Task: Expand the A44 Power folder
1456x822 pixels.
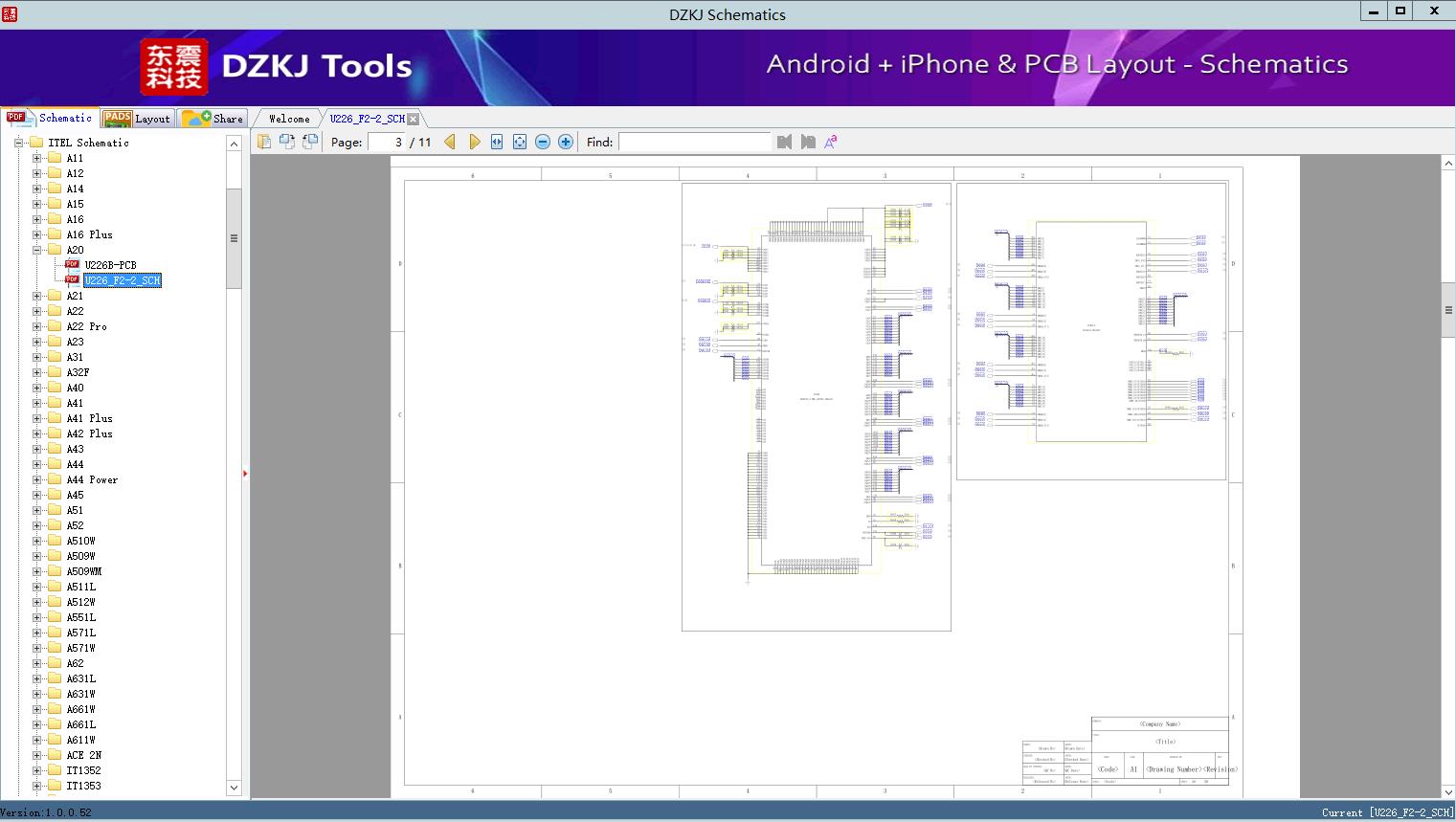Action: (x=36, y=479)
